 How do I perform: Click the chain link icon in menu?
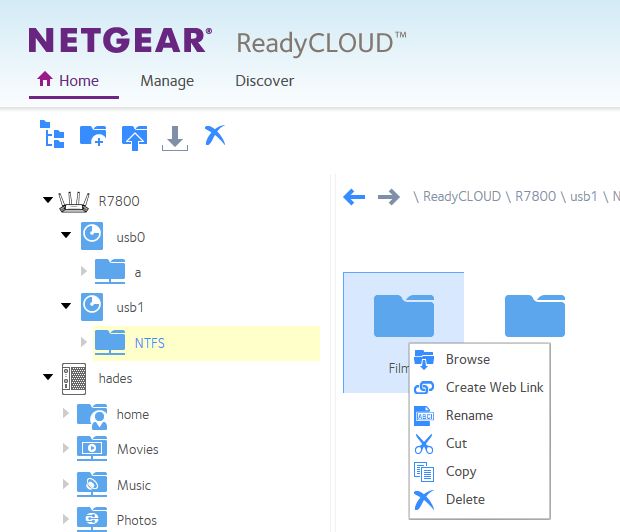pos(424,388)
